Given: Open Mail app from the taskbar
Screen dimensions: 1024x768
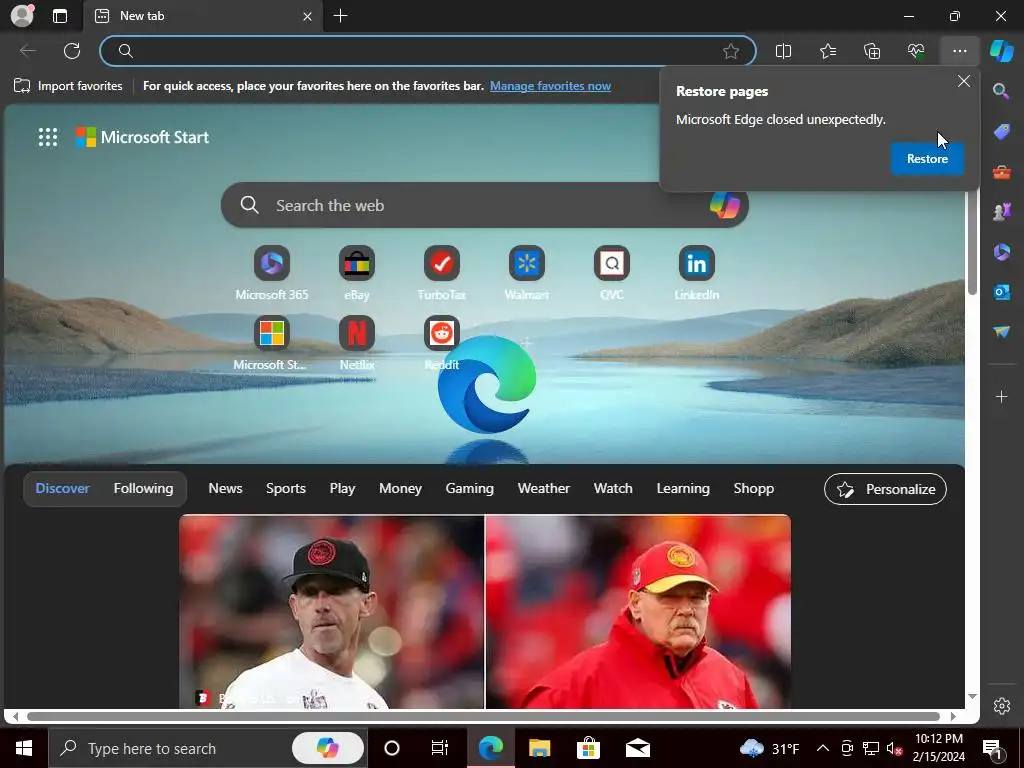Looking at the screenshot, I should [x=637, y=748].
